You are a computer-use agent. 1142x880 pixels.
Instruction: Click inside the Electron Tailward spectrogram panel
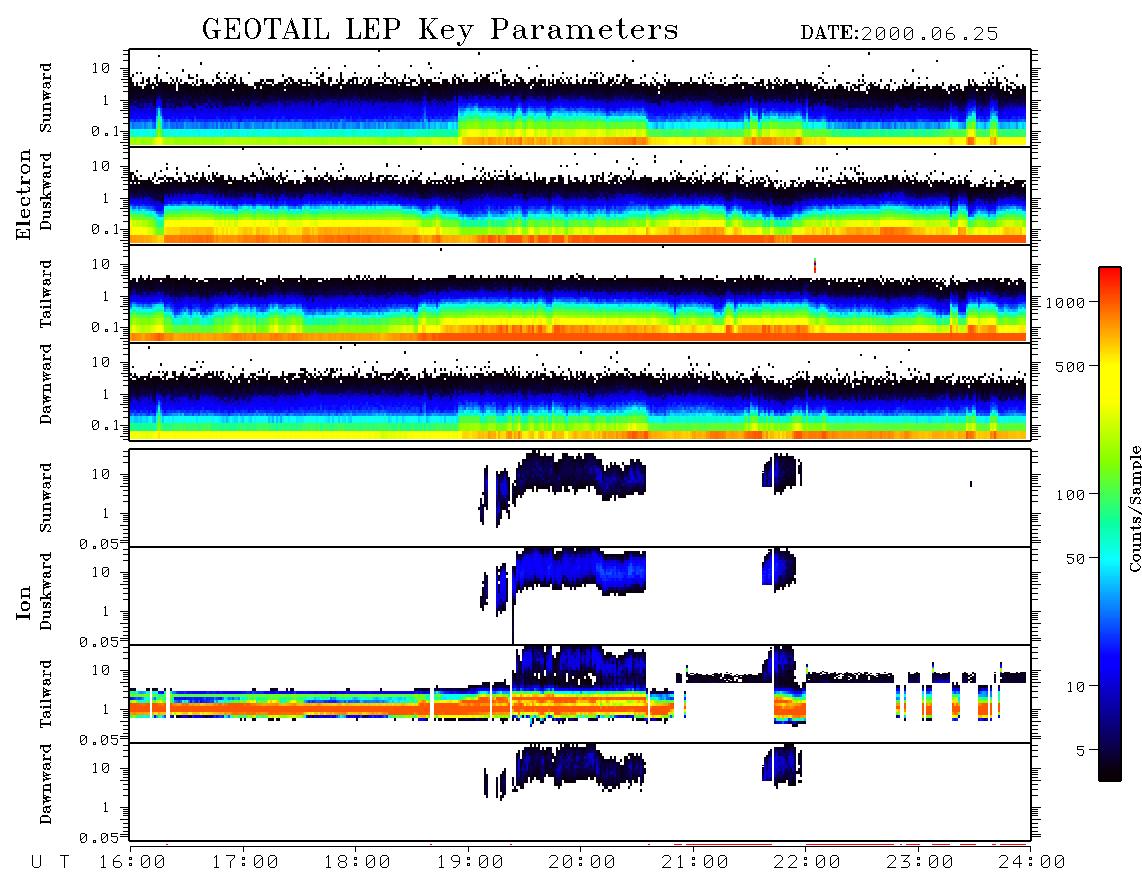[x=580, y=294]
